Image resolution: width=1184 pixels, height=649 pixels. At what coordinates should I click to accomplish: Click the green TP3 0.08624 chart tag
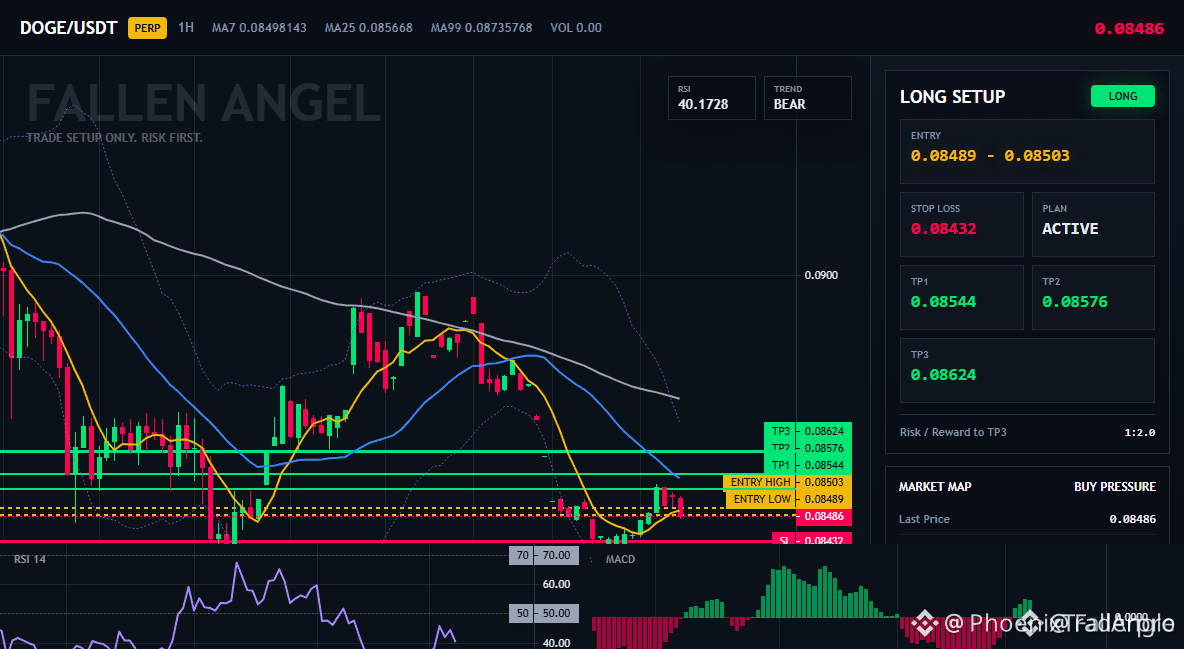click(x=807, y=431)
